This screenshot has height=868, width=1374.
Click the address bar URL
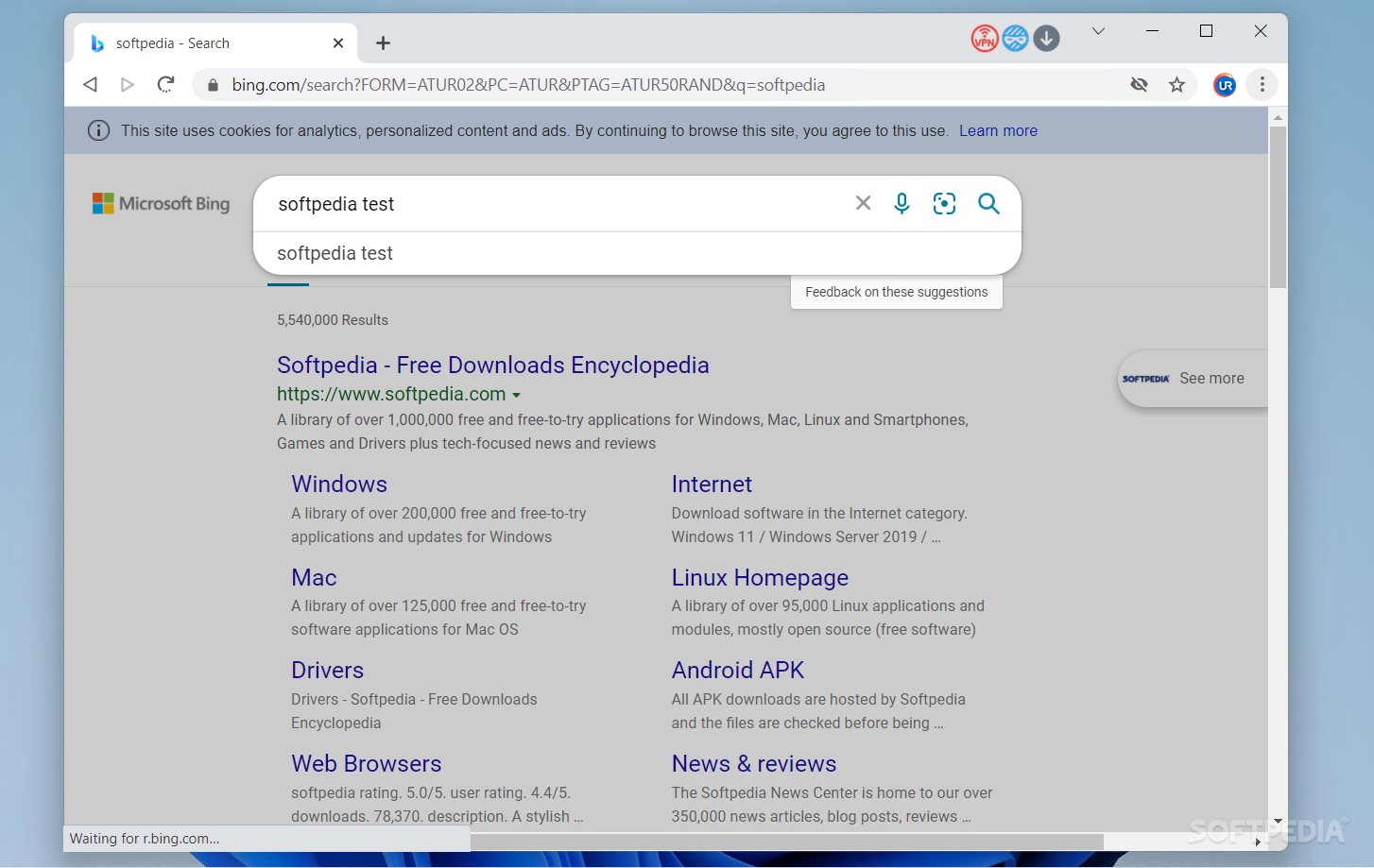click(528, 85)
